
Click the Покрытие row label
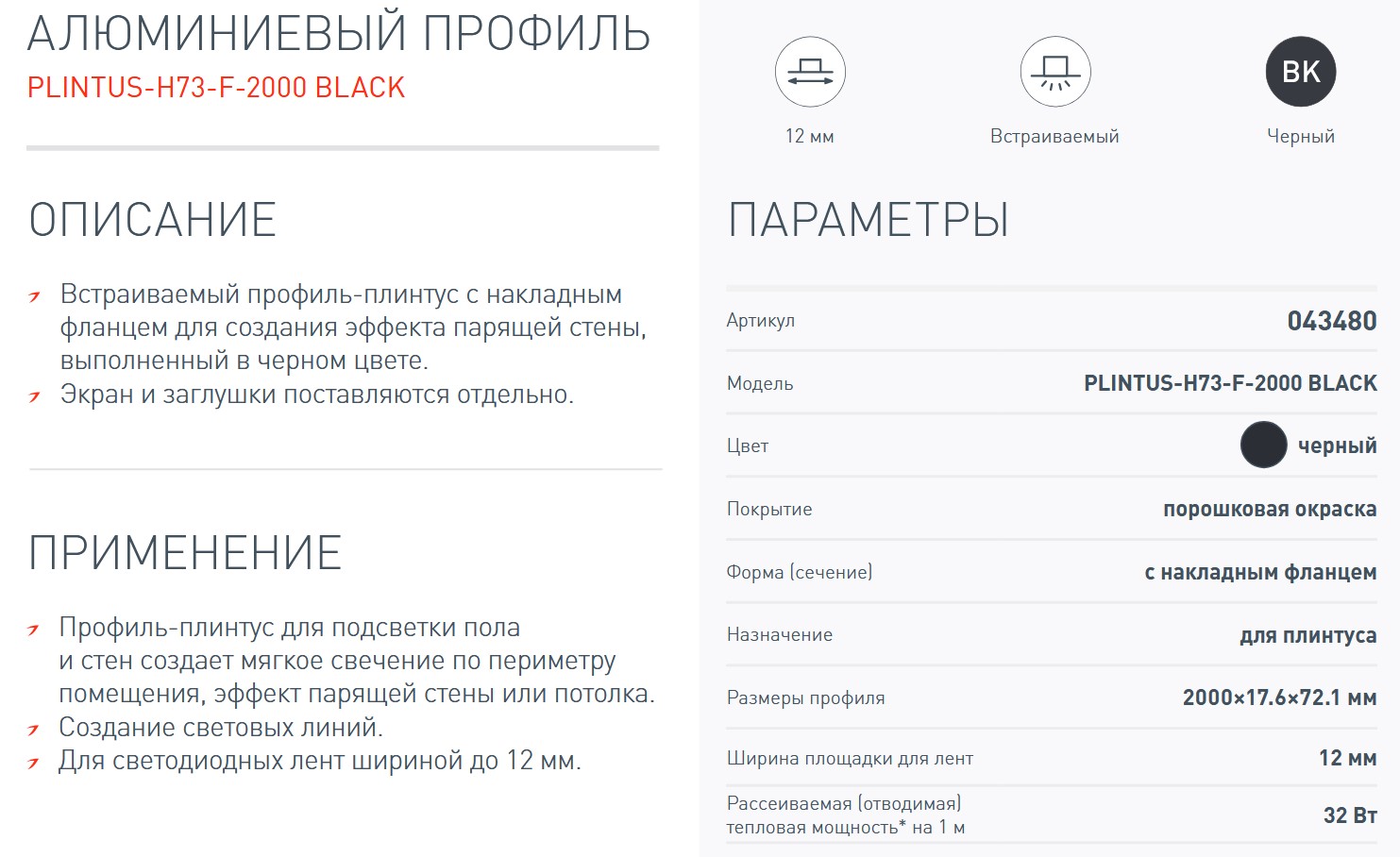pyautogui.click(x=769, y=510)
